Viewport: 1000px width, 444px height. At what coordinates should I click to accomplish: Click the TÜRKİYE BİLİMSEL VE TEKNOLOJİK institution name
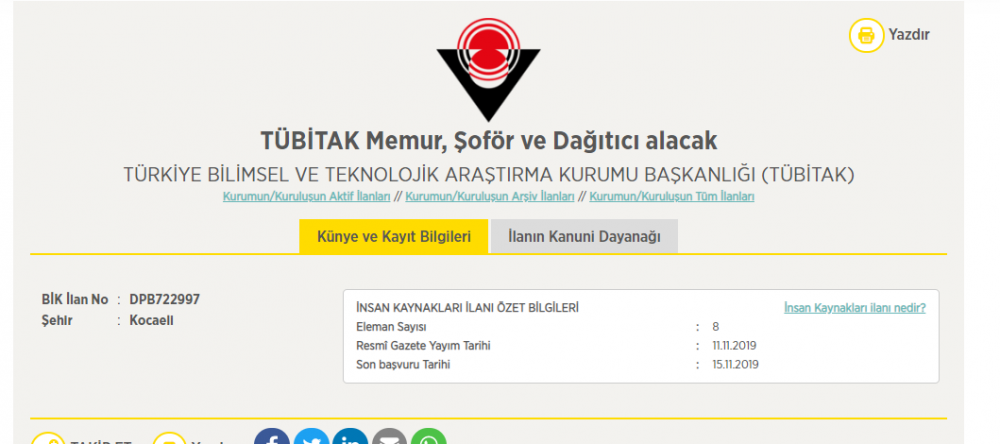pos(489,174)
